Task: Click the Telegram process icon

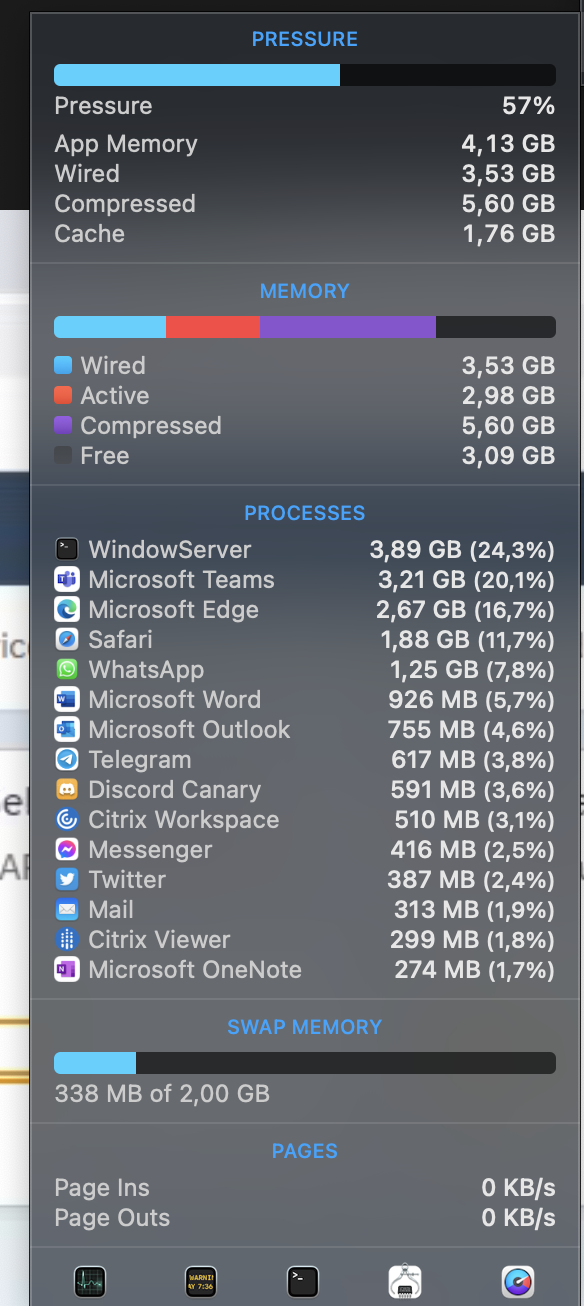Action: point(67,760)
